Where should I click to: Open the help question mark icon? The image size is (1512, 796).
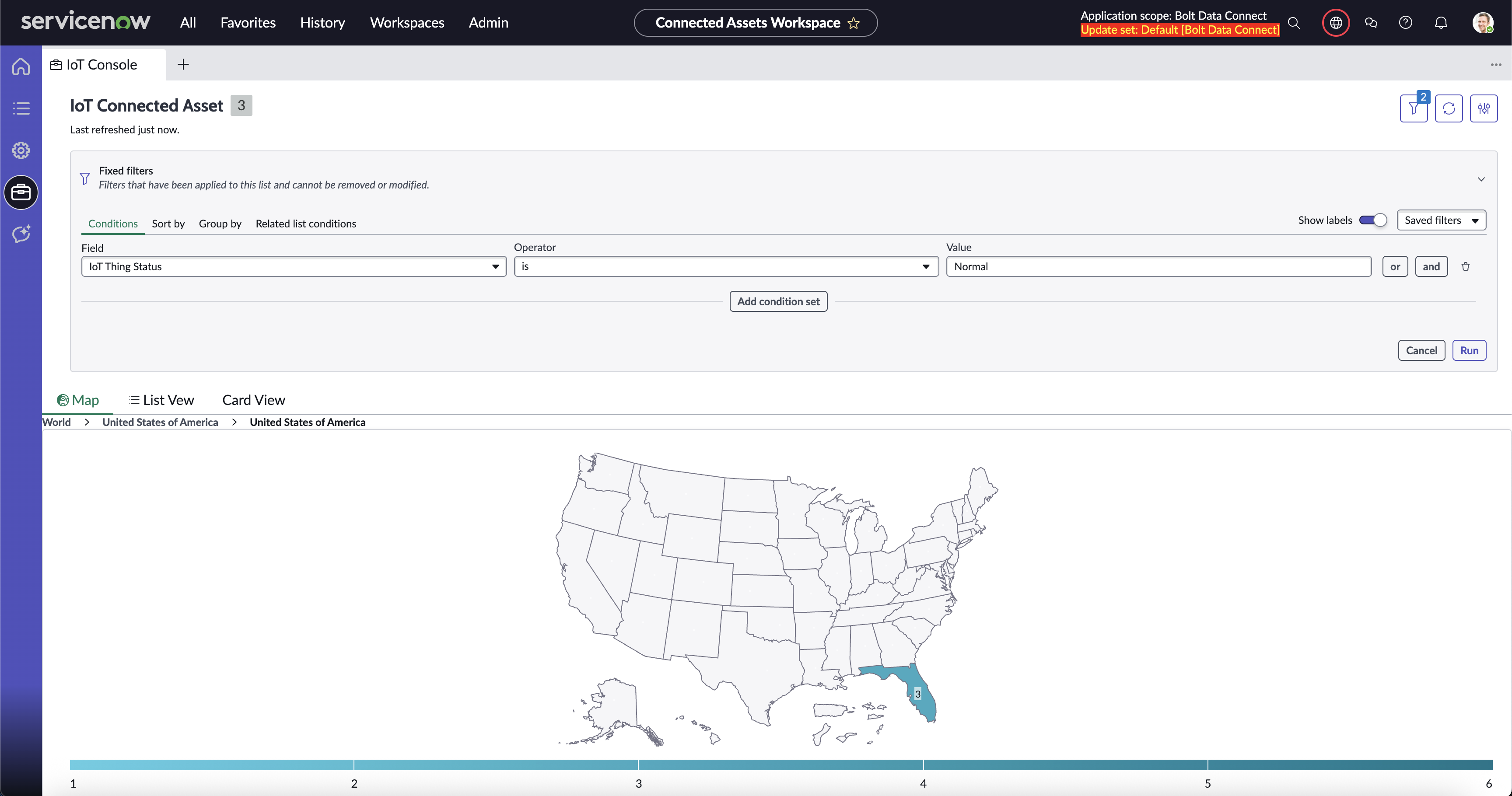tap(1406, 23)
